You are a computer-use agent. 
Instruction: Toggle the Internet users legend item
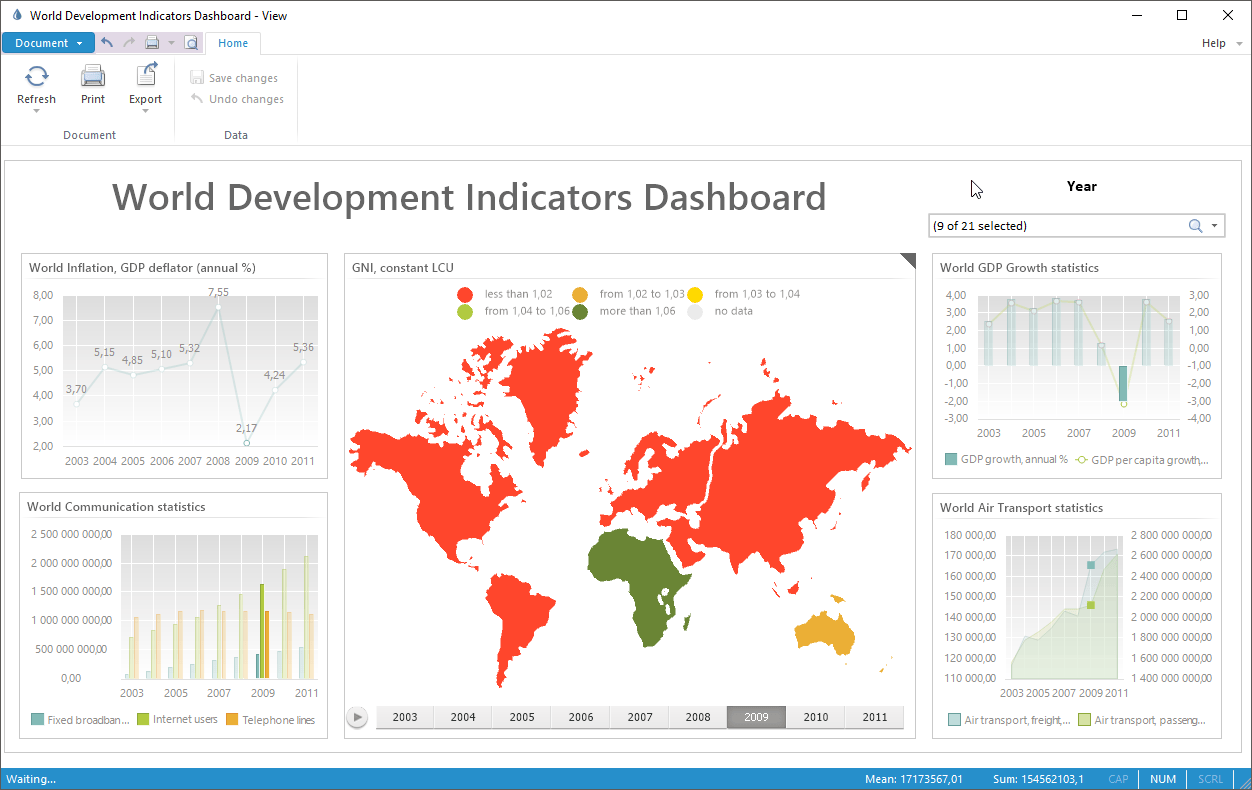point(177,719)
